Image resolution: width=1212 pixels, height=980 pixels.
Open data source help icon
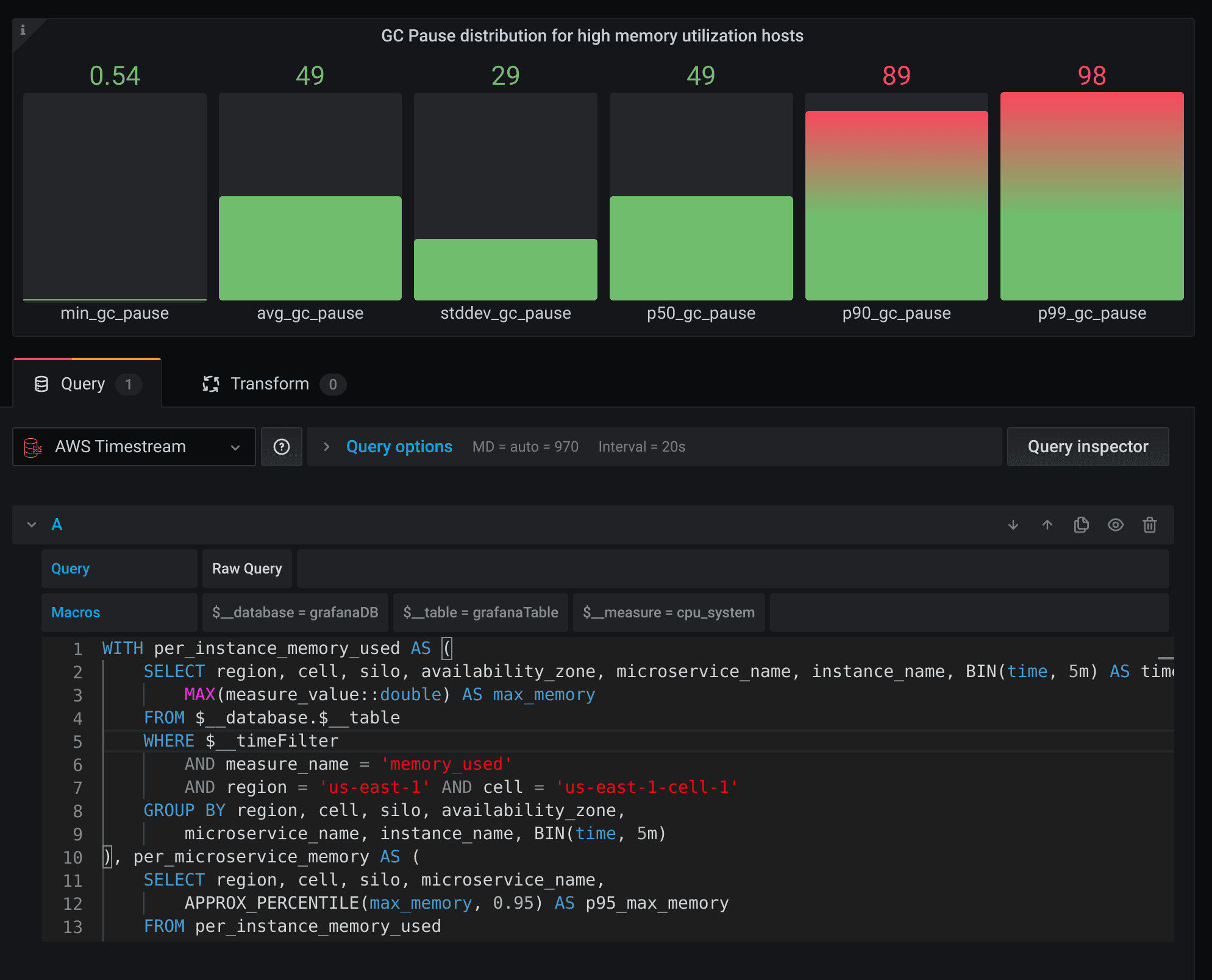282,447
